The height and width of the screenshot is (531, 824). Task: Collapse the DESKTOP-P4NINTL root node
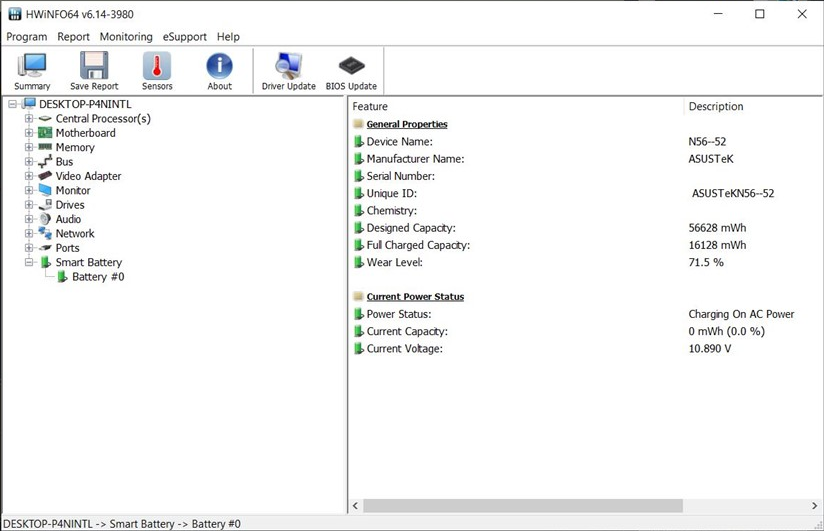click(x=12, y=104)
